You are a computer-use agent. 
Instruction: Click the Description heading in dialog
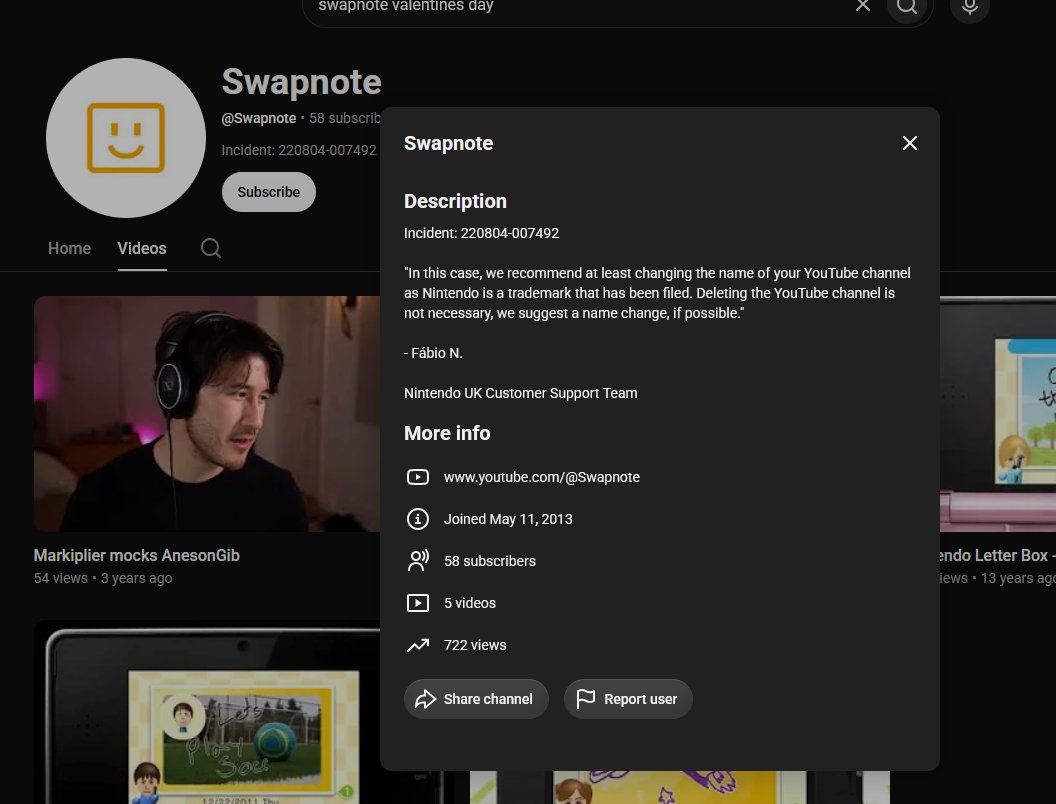[x=455, y=201]
